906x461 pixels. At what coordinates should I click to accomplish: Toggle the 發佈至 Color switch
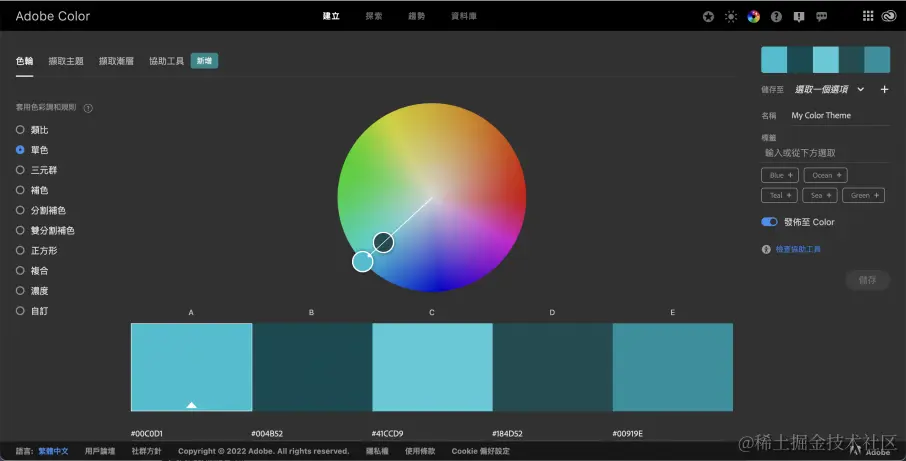pyautogui.click(x=769, y=222)
